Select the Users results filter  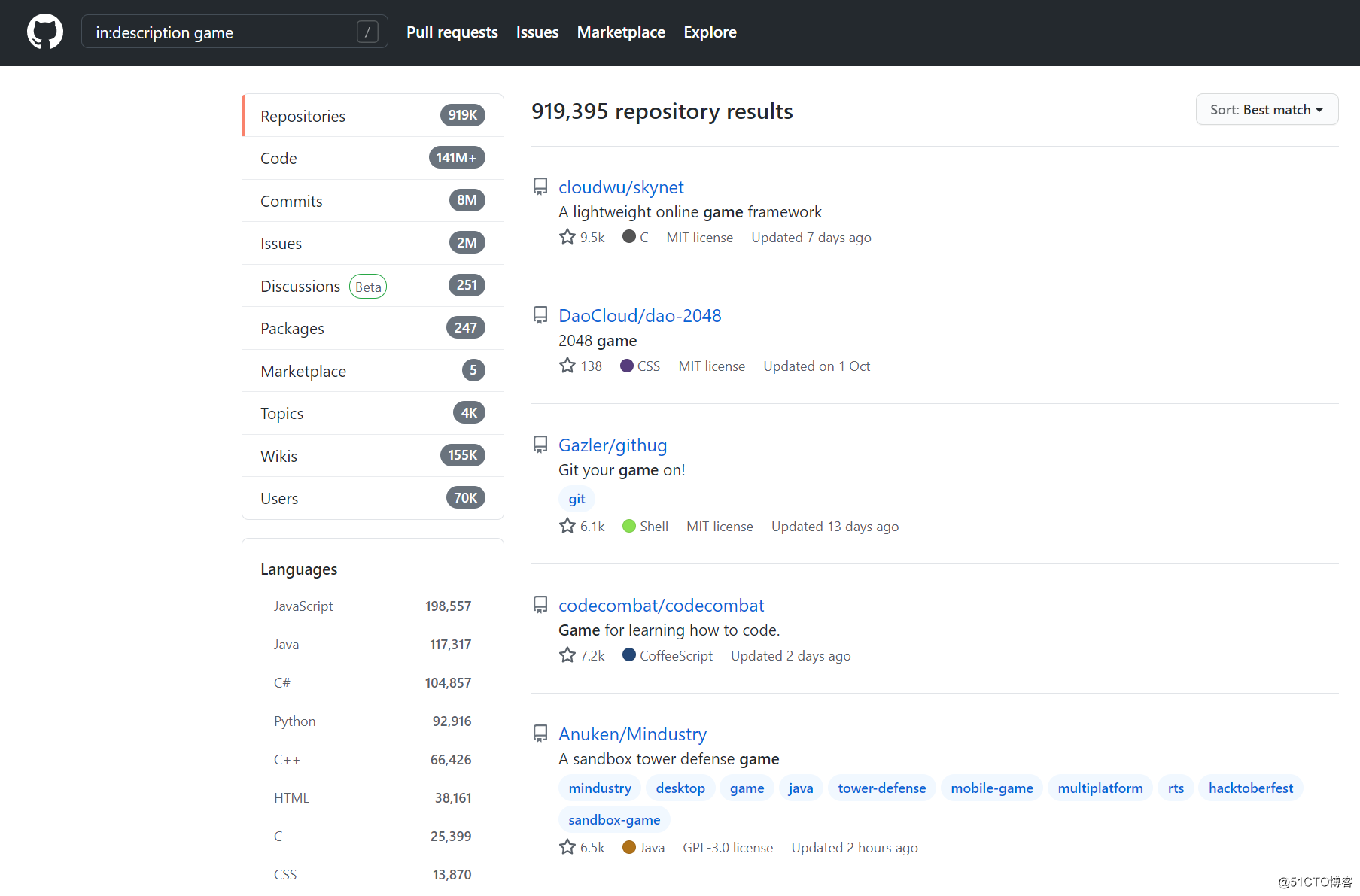coord(373,498)
